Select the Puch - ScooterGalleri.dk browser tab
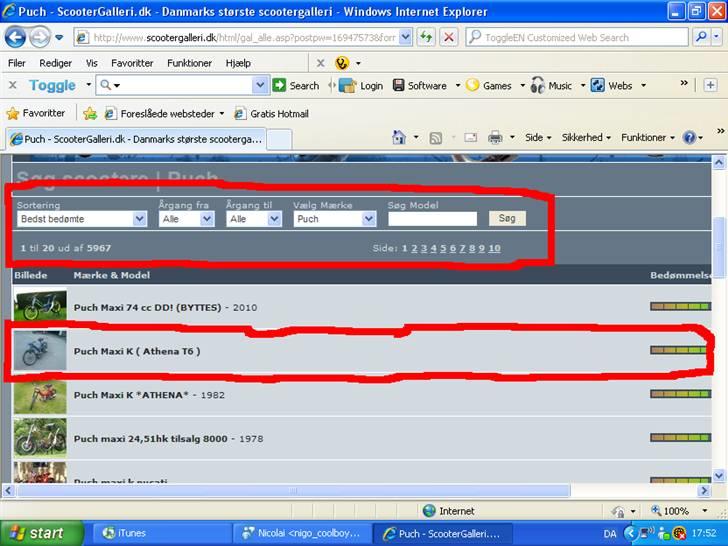728x546 pixels. [x=135, y=139]
